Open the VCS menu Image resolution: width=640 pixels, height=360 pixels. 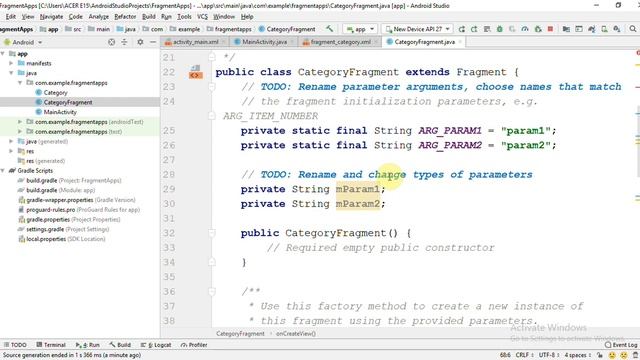(x=202, y=17)
